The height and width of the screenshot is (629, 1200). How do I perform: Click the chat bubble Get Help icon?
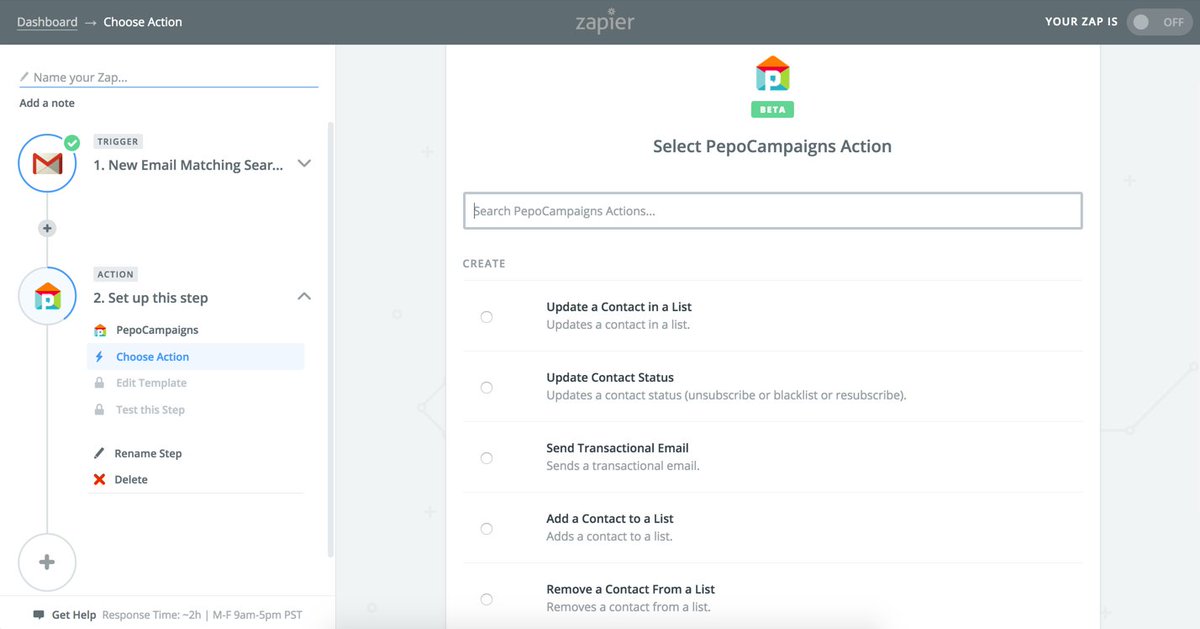[x=38, y=615]
